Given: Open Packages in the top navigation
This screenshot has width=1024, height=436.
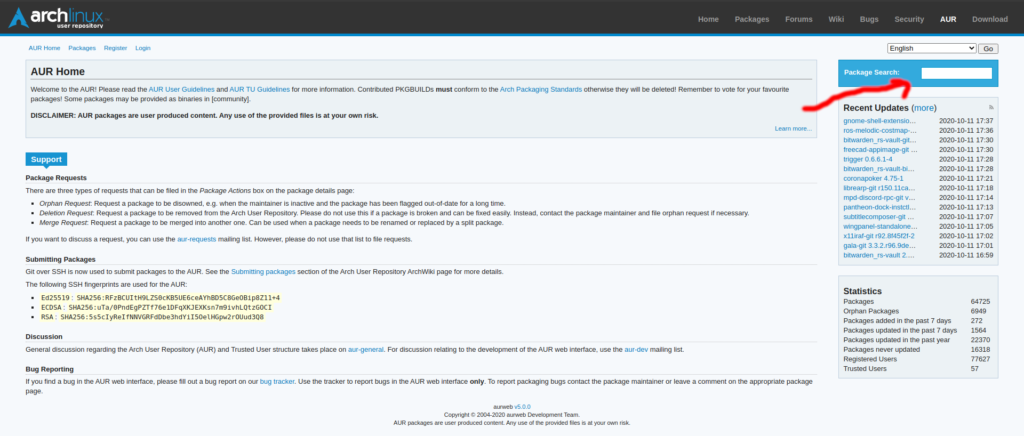Looking at the screenshot, I should pos(752,19).
